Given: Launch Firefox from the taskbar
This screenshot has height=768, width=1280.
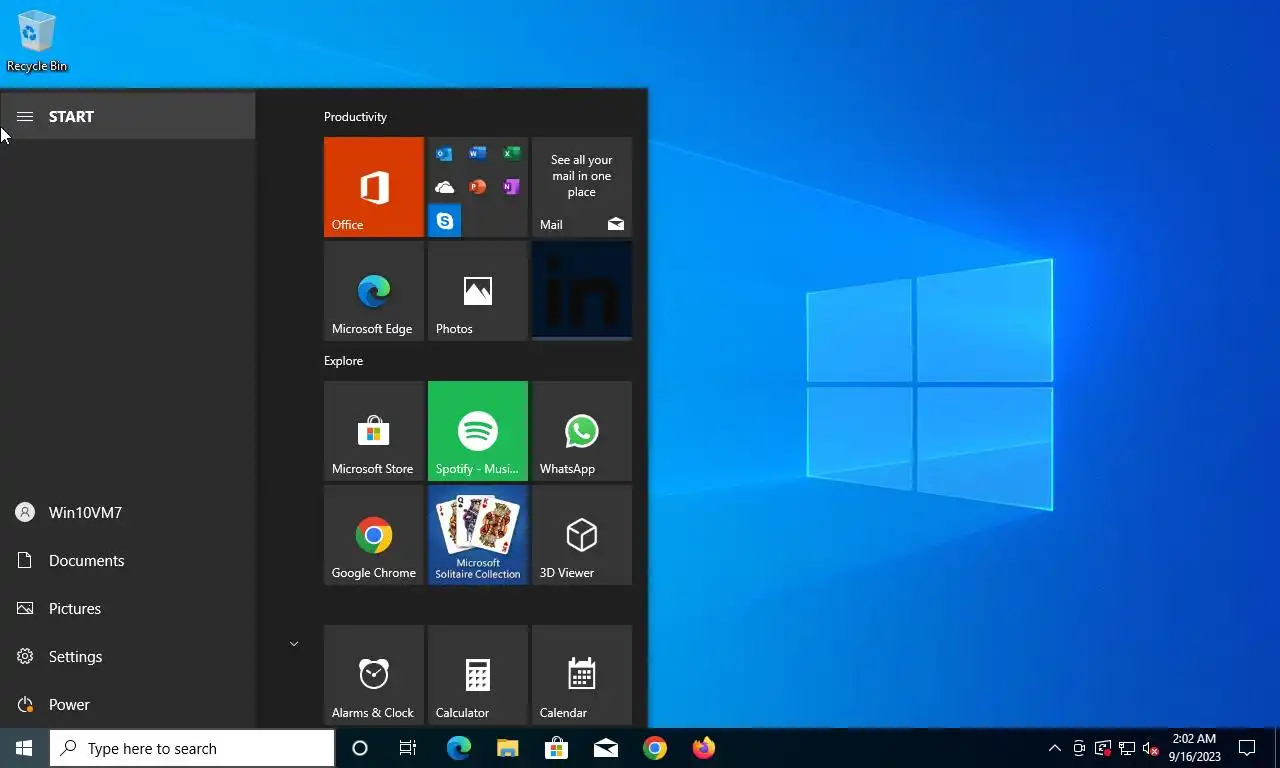Looking at the screenshot, I should click(x=704, y=748).
